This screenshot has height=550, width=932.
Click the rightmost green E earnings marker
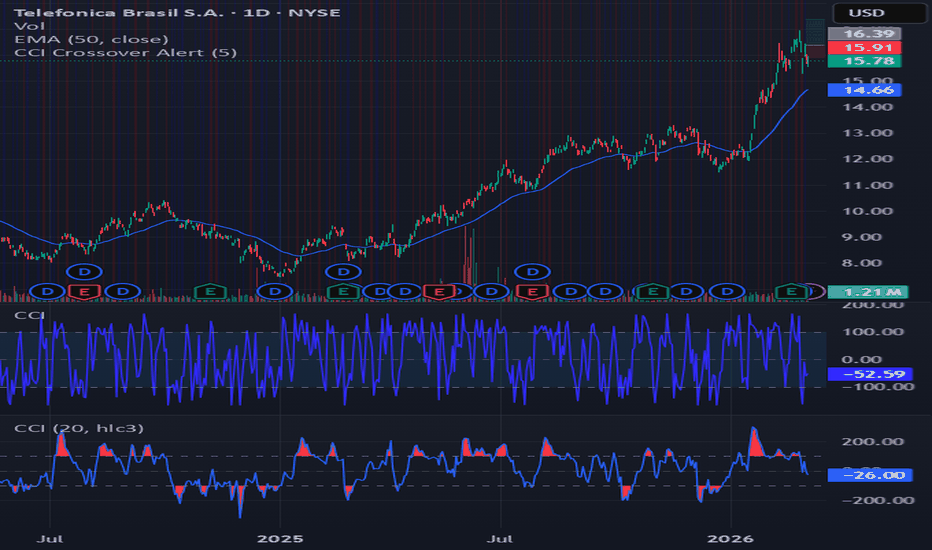coord(792,291)
